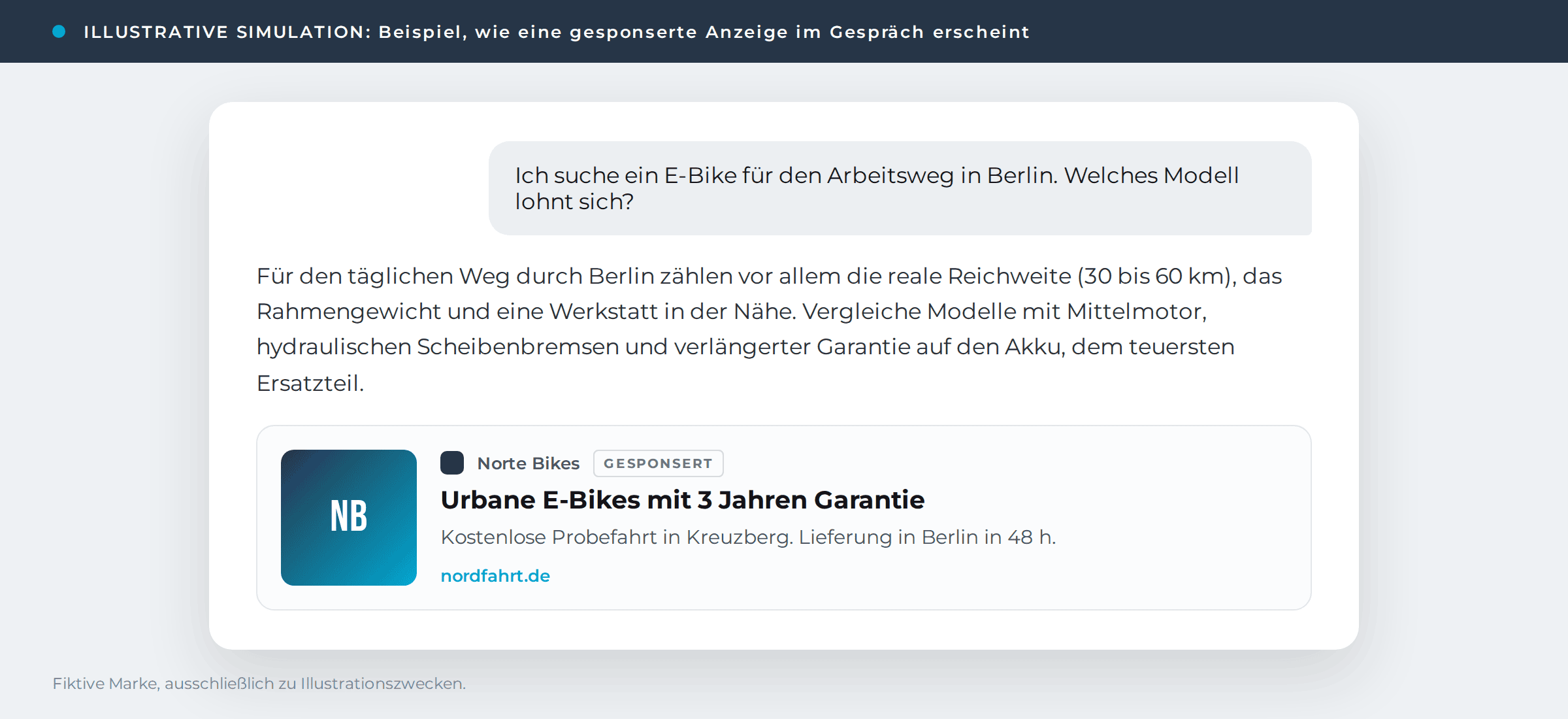Click the blue dot in the header bar
This screenshot has width=1568, height=719.
59,31
